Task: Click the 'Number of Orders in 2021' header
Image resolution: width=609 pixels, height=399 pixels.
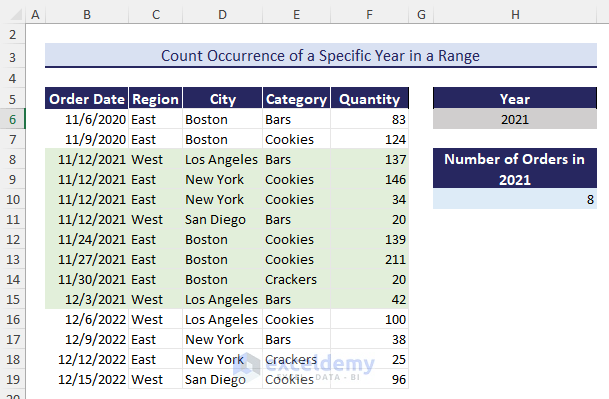Action: [515, 169]
